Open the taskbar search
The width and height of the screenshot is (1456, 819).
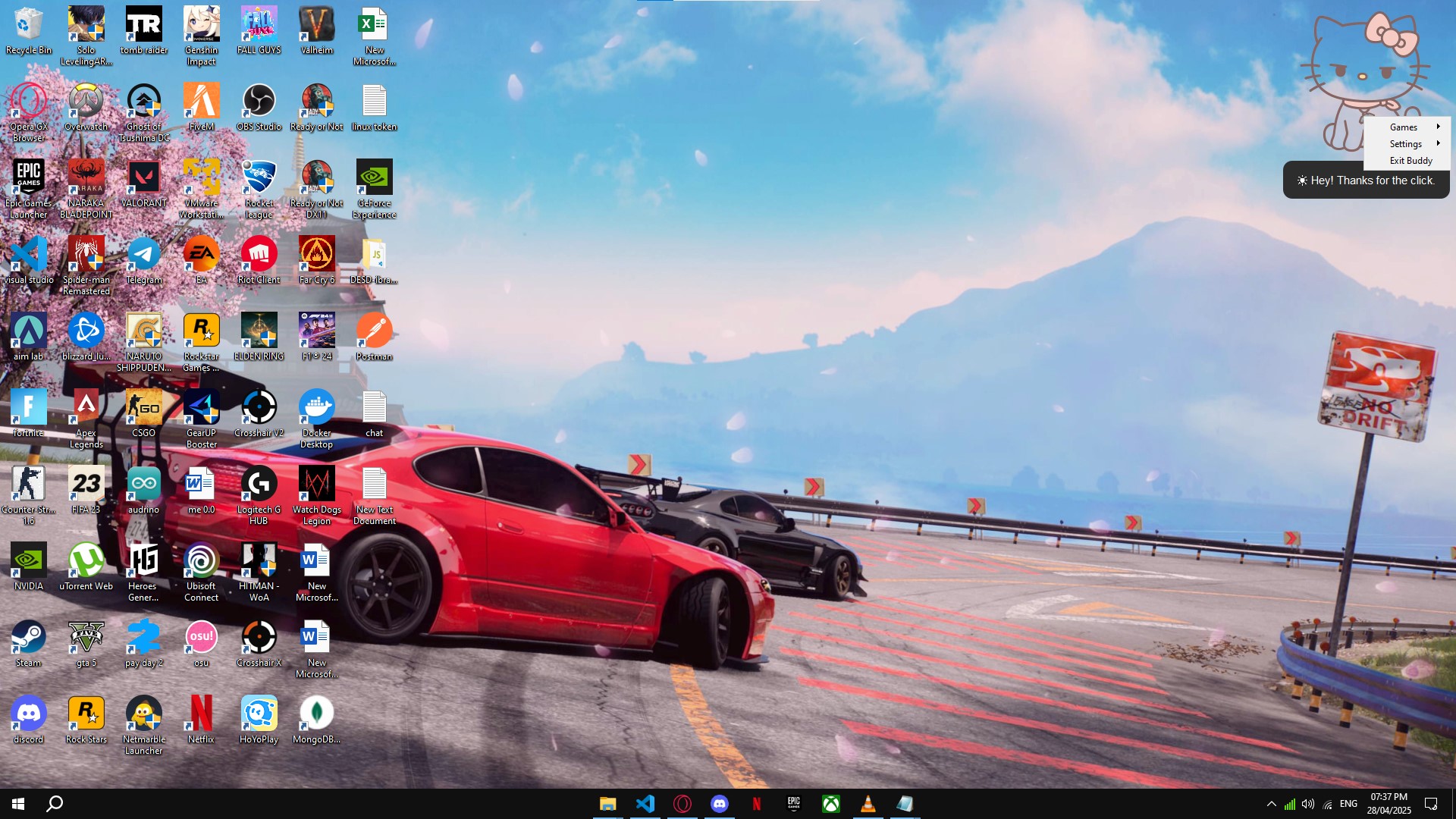(x=55, y=804)
